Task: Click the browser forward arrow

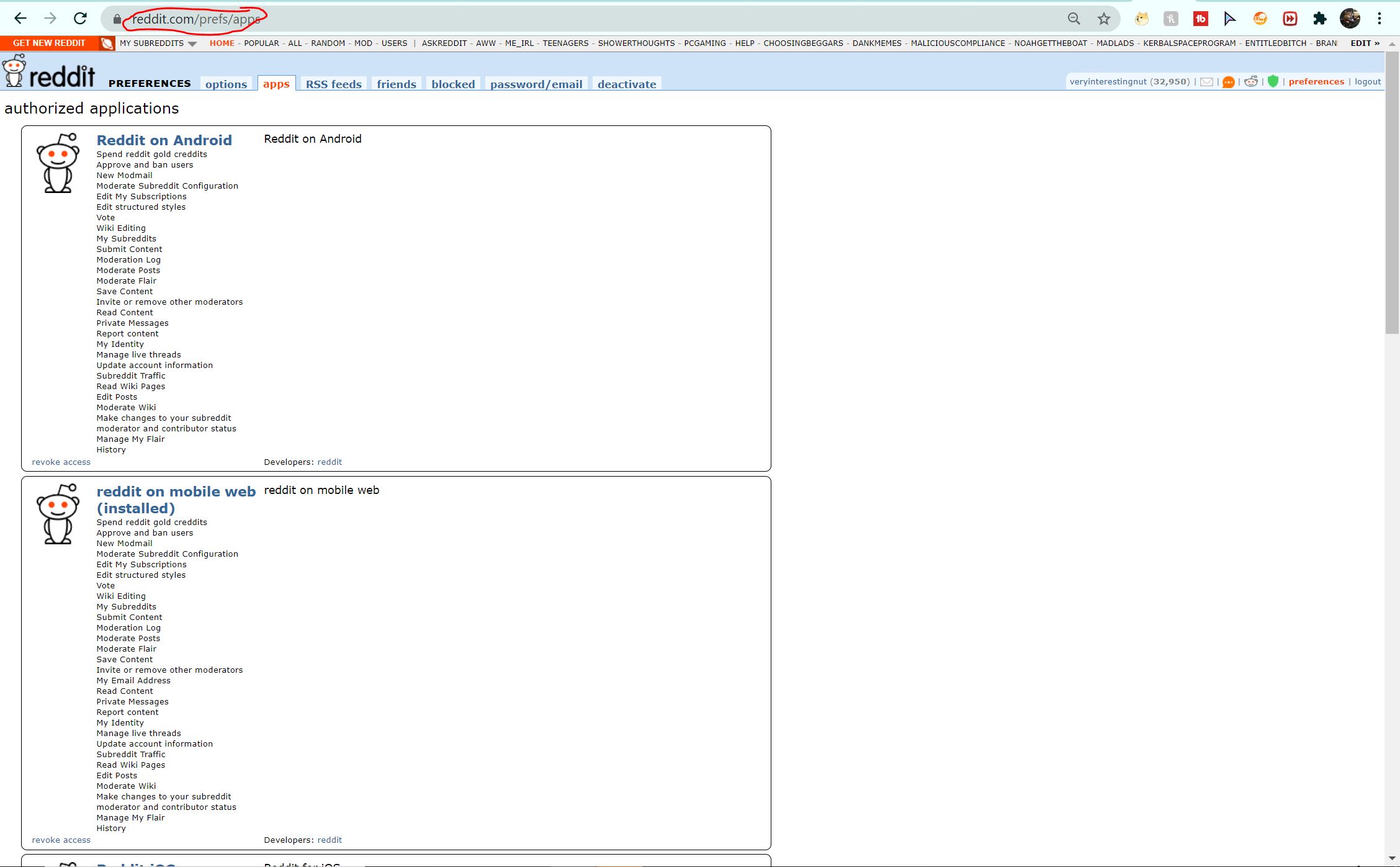Action: coord(50,19)
